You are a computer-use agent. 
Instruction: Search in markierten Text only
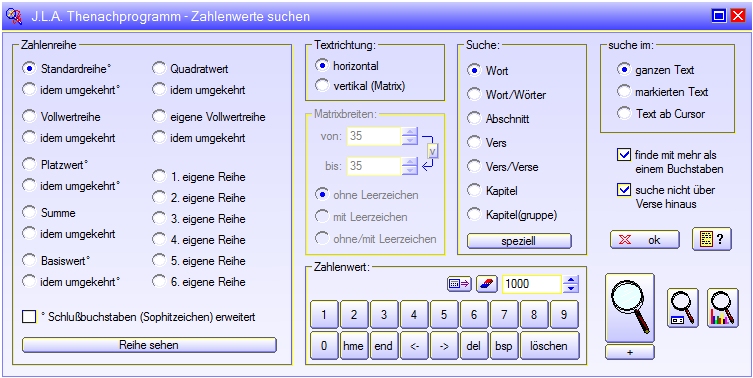pyautogui.click(x=624, y=91)
